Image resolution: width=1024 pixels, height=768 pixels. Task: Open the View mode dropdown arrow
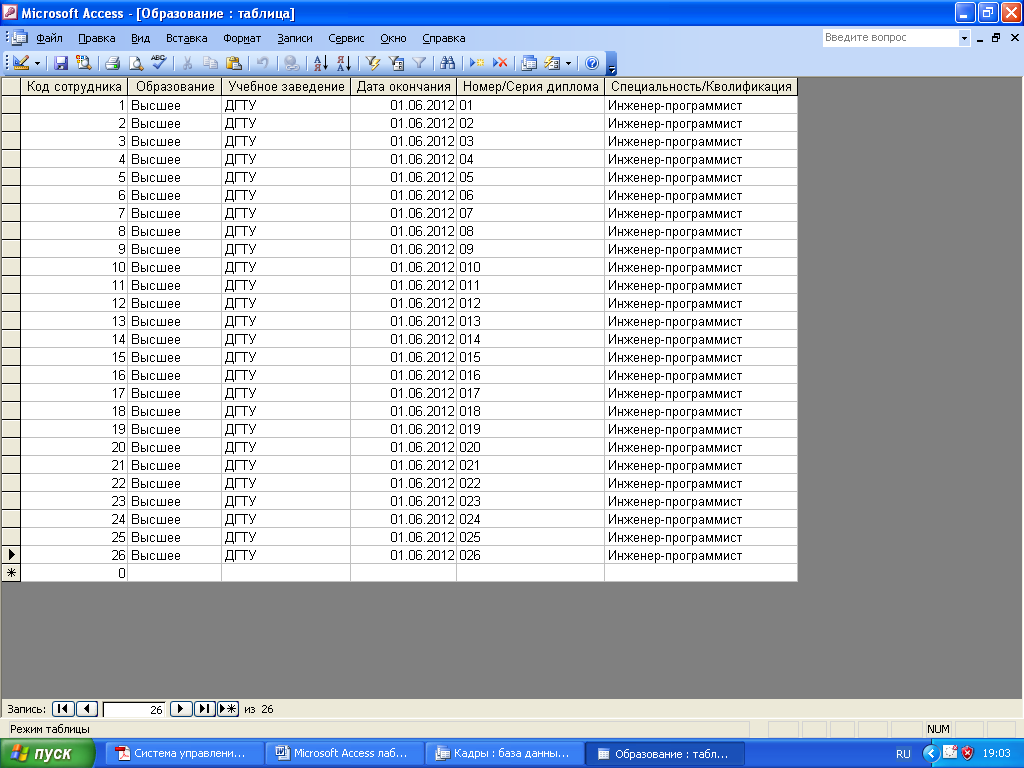point(37,63)
